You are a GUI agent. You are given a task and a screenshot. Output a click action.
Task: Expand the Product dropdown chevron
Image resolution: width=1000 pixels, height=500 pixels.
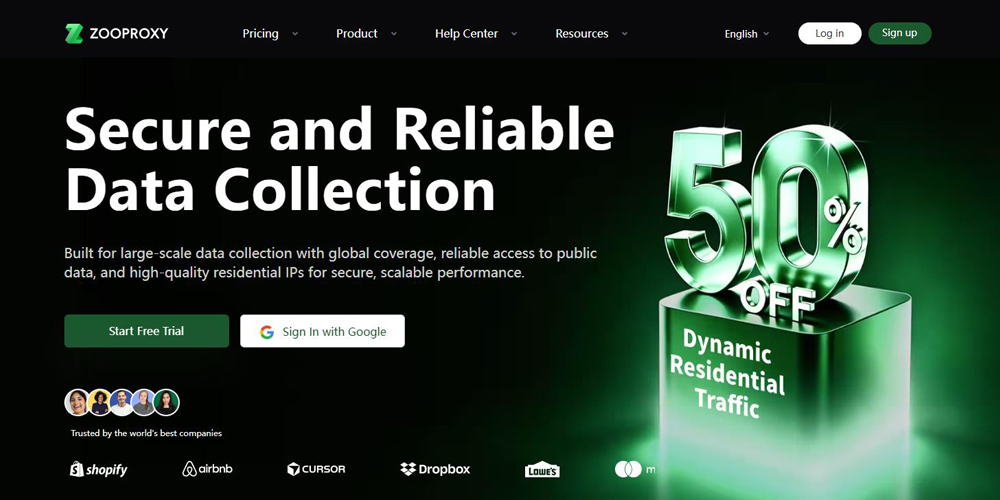(393, 34)
